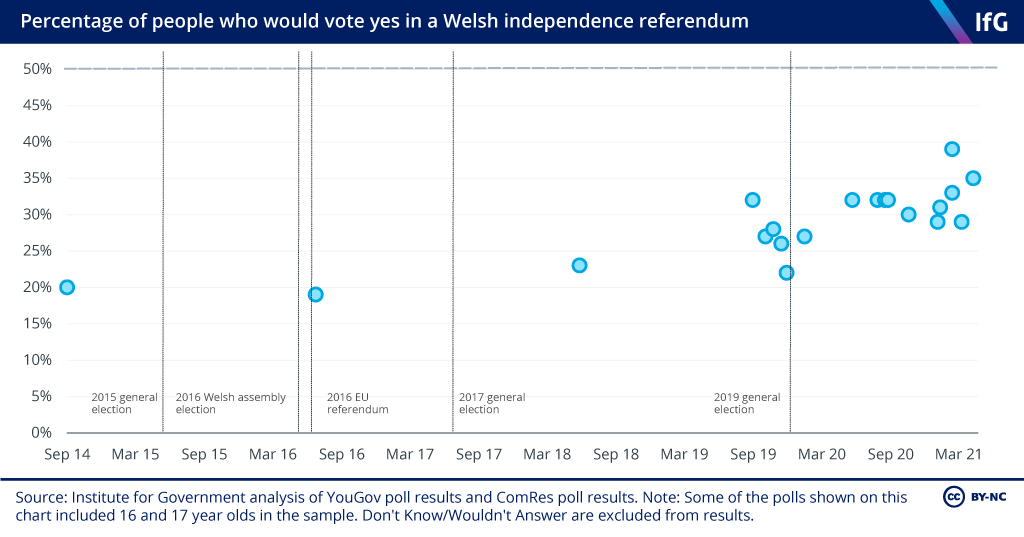Select the Sep 14 data point at 20%
Image resolution: width=1024 pixels, height=537 pixels.
point(67,287)
